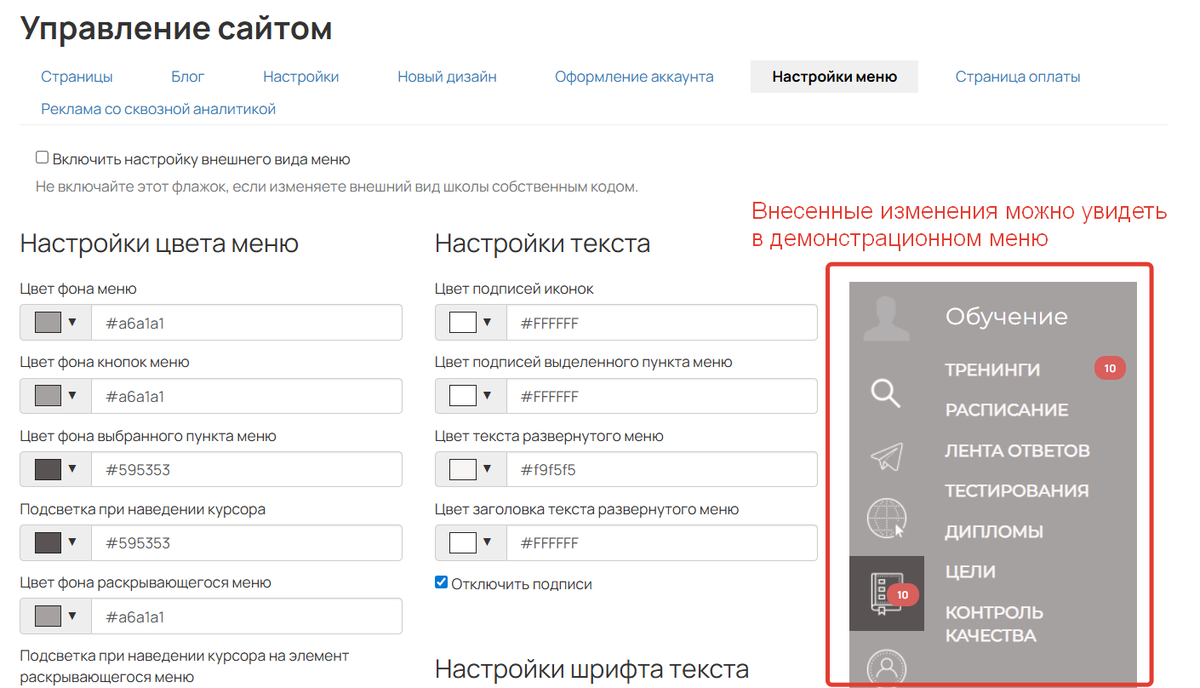
Task: Click swatch for 'Цвет текста развернутого меню'
Action: pos(464,469)
